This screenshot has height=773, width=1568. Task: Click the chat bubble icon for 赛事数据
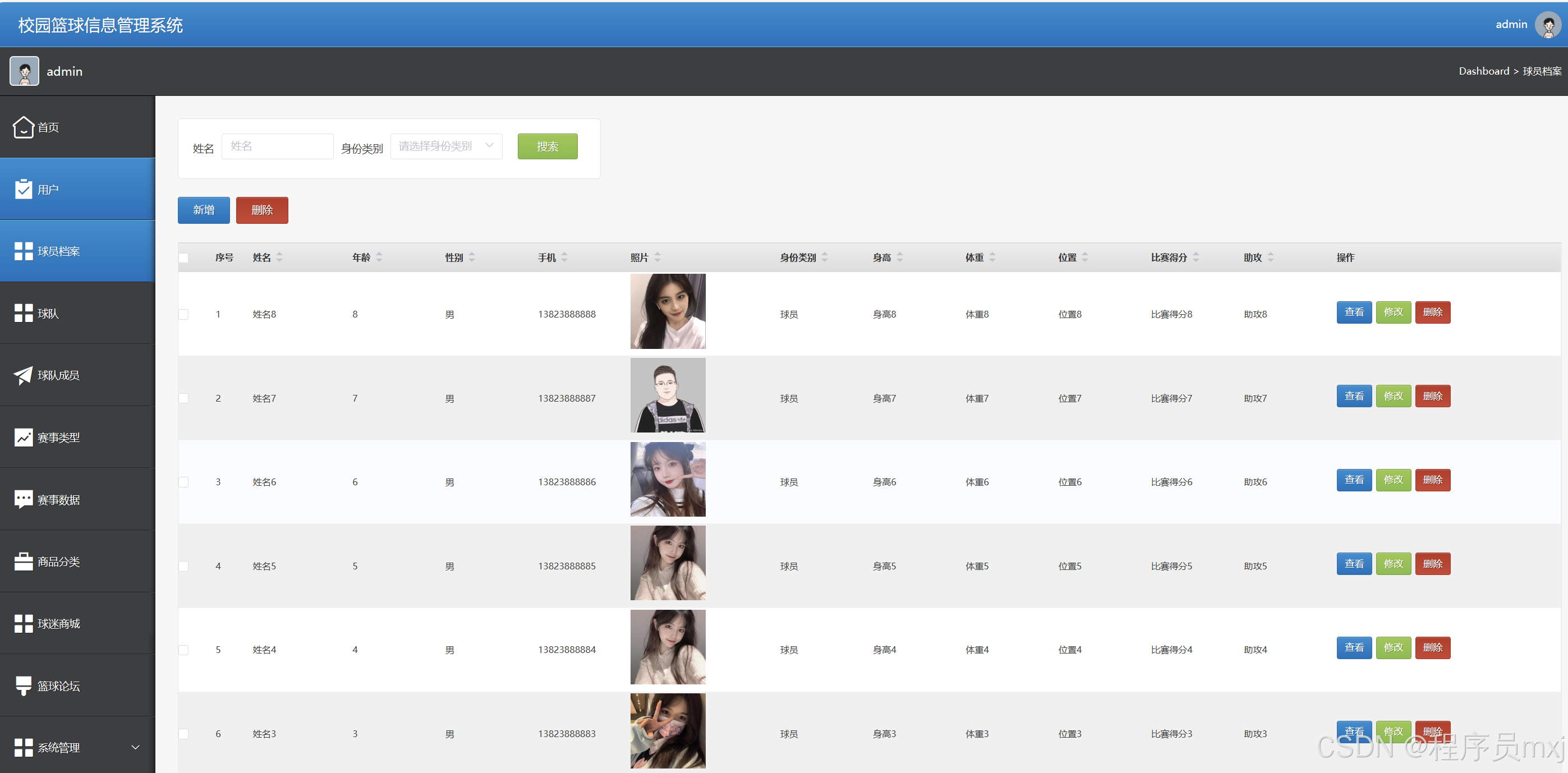(x=23, y=500)
